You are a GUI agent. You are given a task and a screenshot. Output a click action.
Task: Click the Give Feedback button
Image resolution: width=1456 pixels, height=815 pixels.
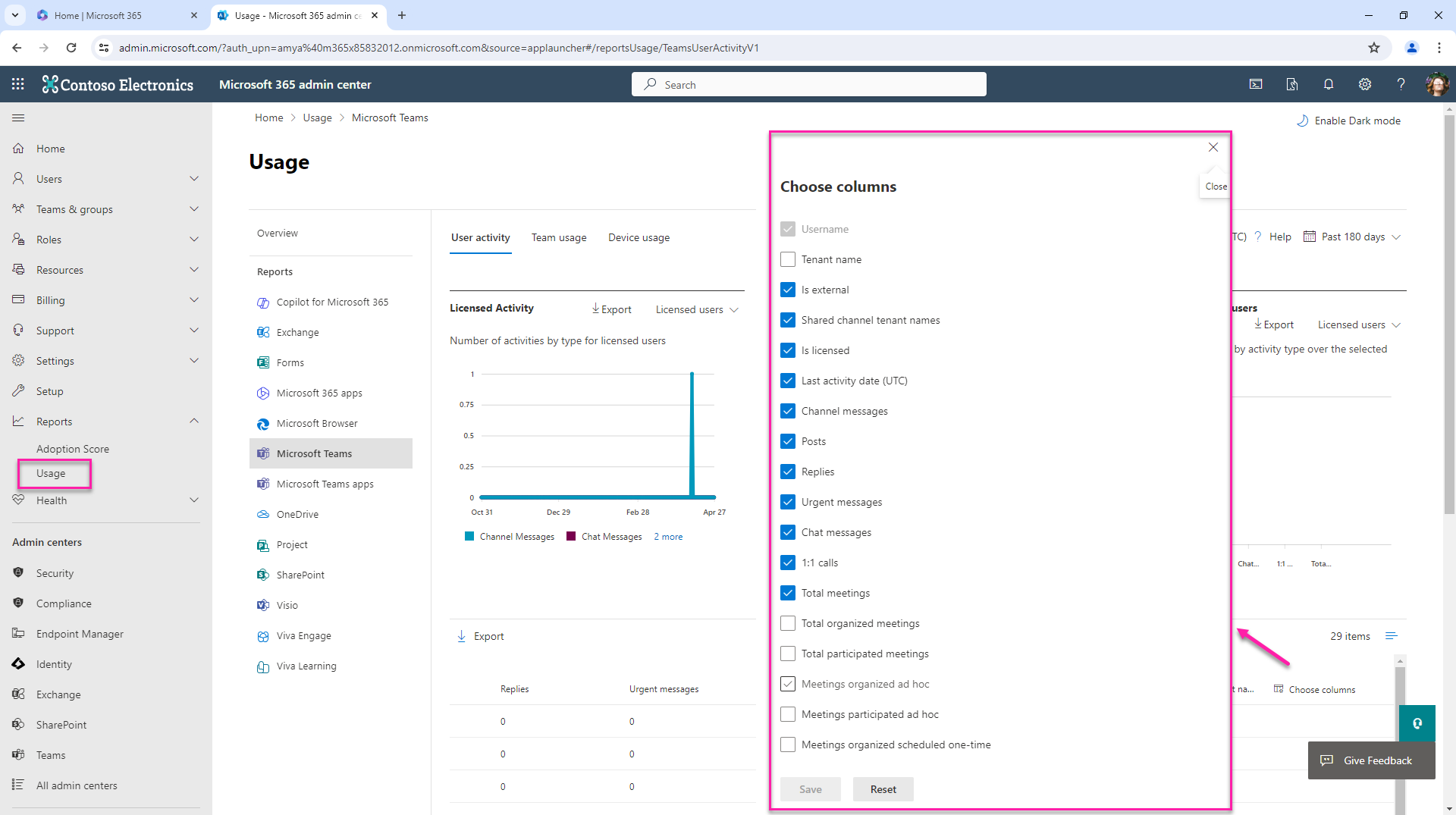pos(1371,760)
